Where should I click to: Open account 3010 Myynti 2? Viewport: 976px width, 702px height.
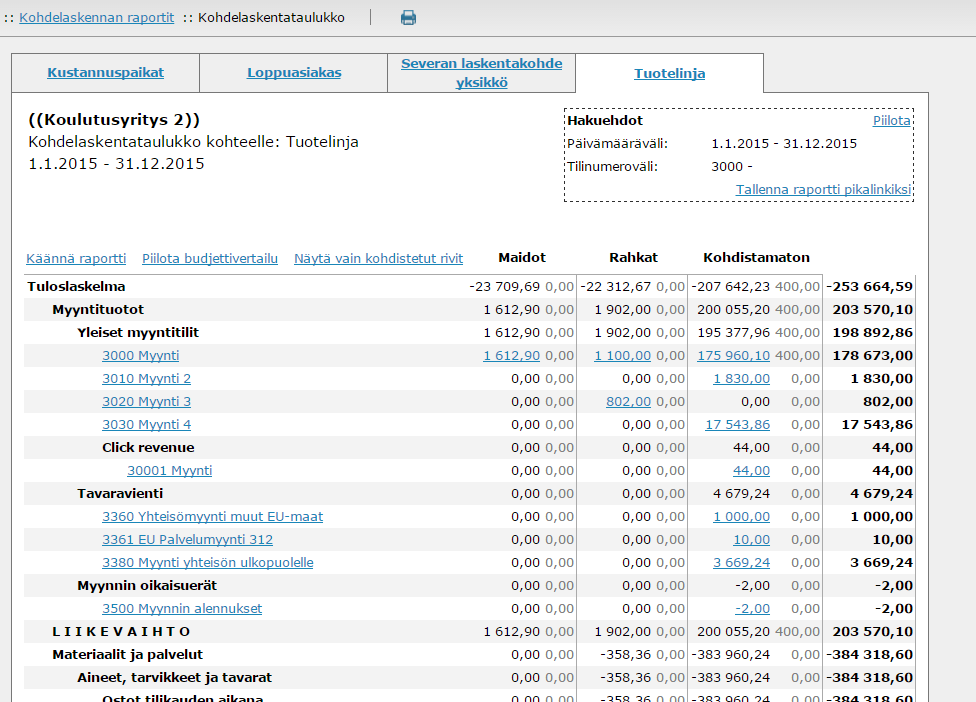click(x=146, y=378)
